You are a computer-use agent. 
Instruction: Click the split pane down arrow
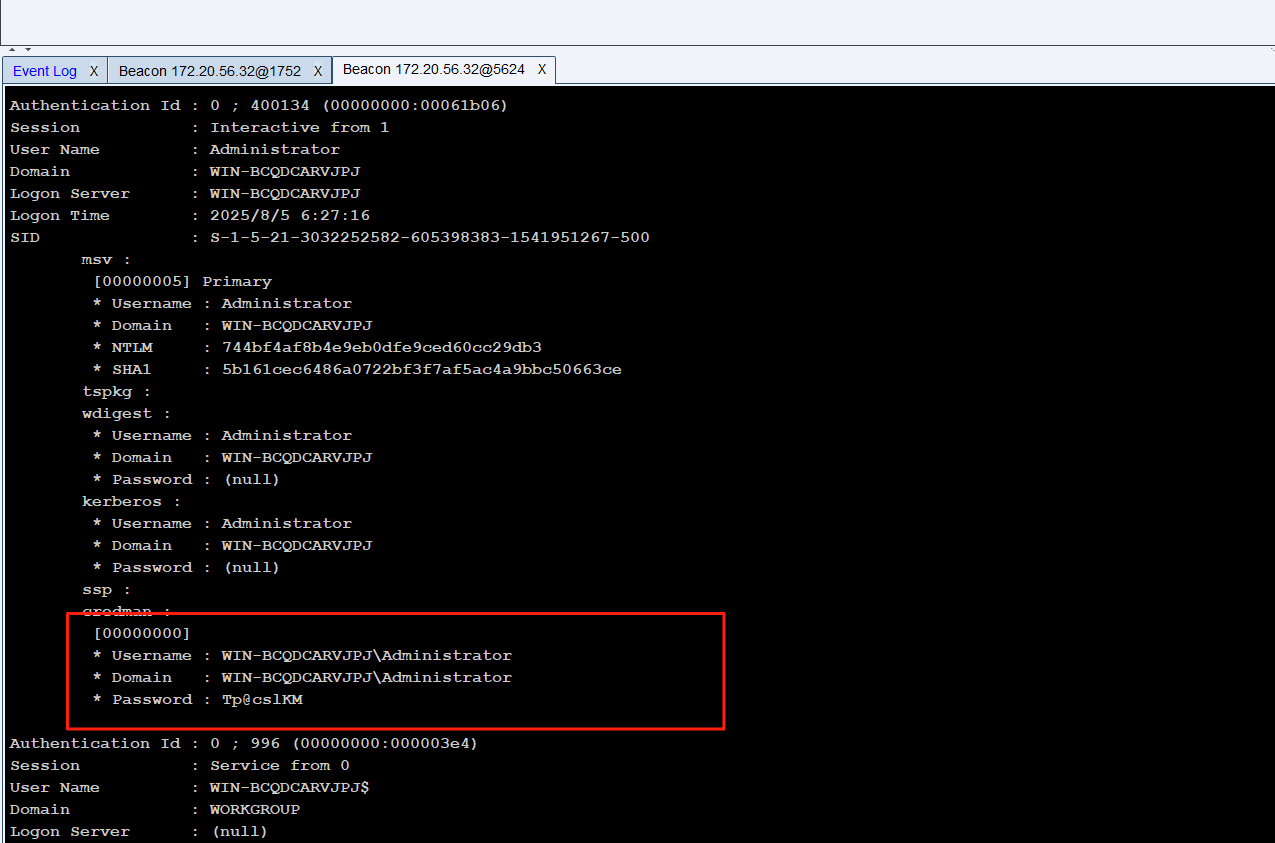tap(27, 49)
